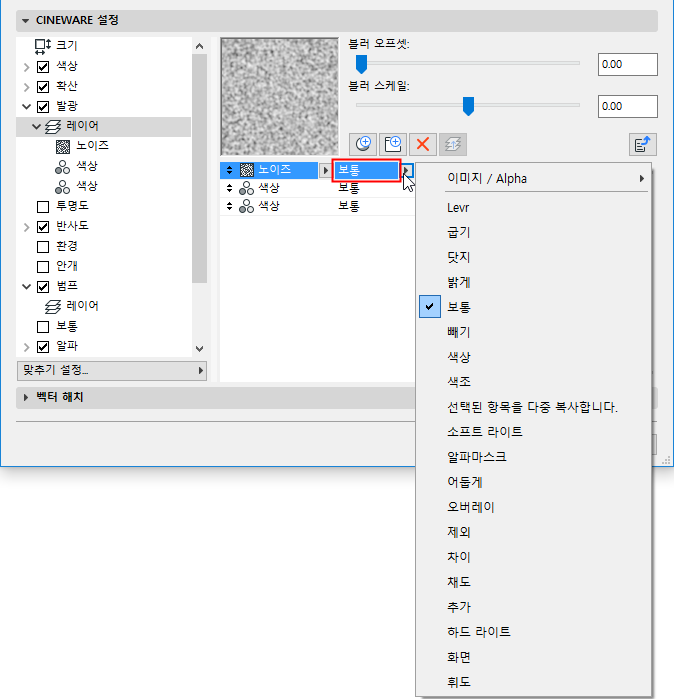Collapse the CINEWARE 설정 panel
Viewport: 674px width, 699px height.
pyautogui.click(x=25, y=21)
